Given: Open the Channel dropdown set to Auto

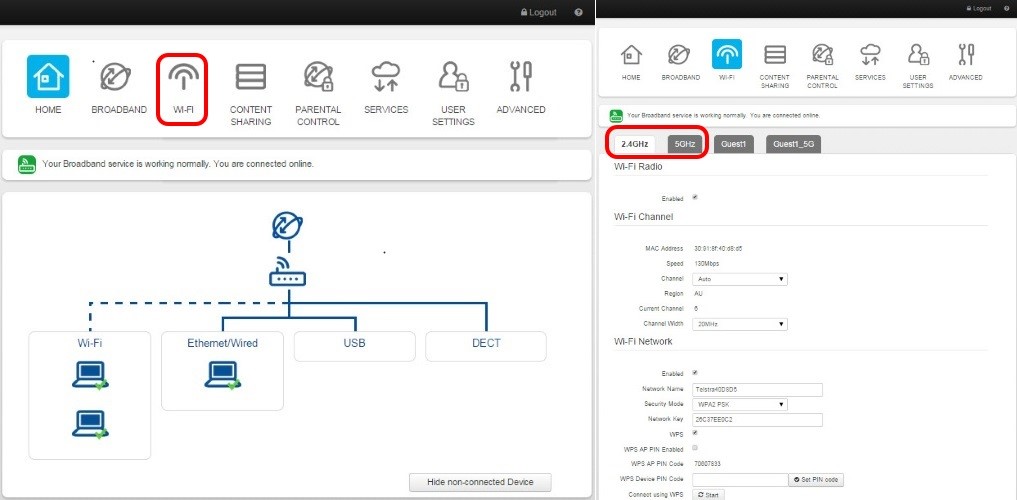Looking at the screenshot, I should 739,279.
